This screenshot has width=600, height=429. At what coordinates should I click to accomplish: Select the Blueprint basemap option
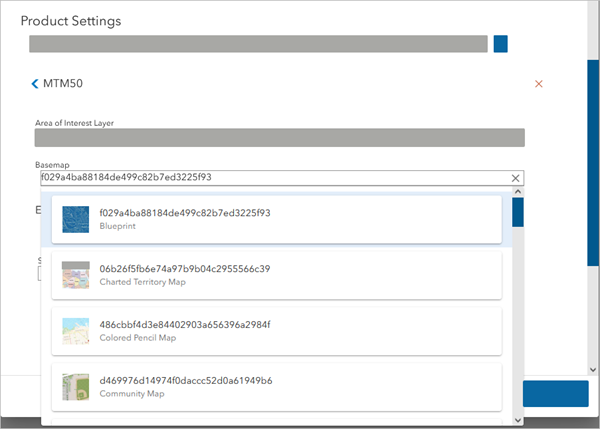(280, 219)
